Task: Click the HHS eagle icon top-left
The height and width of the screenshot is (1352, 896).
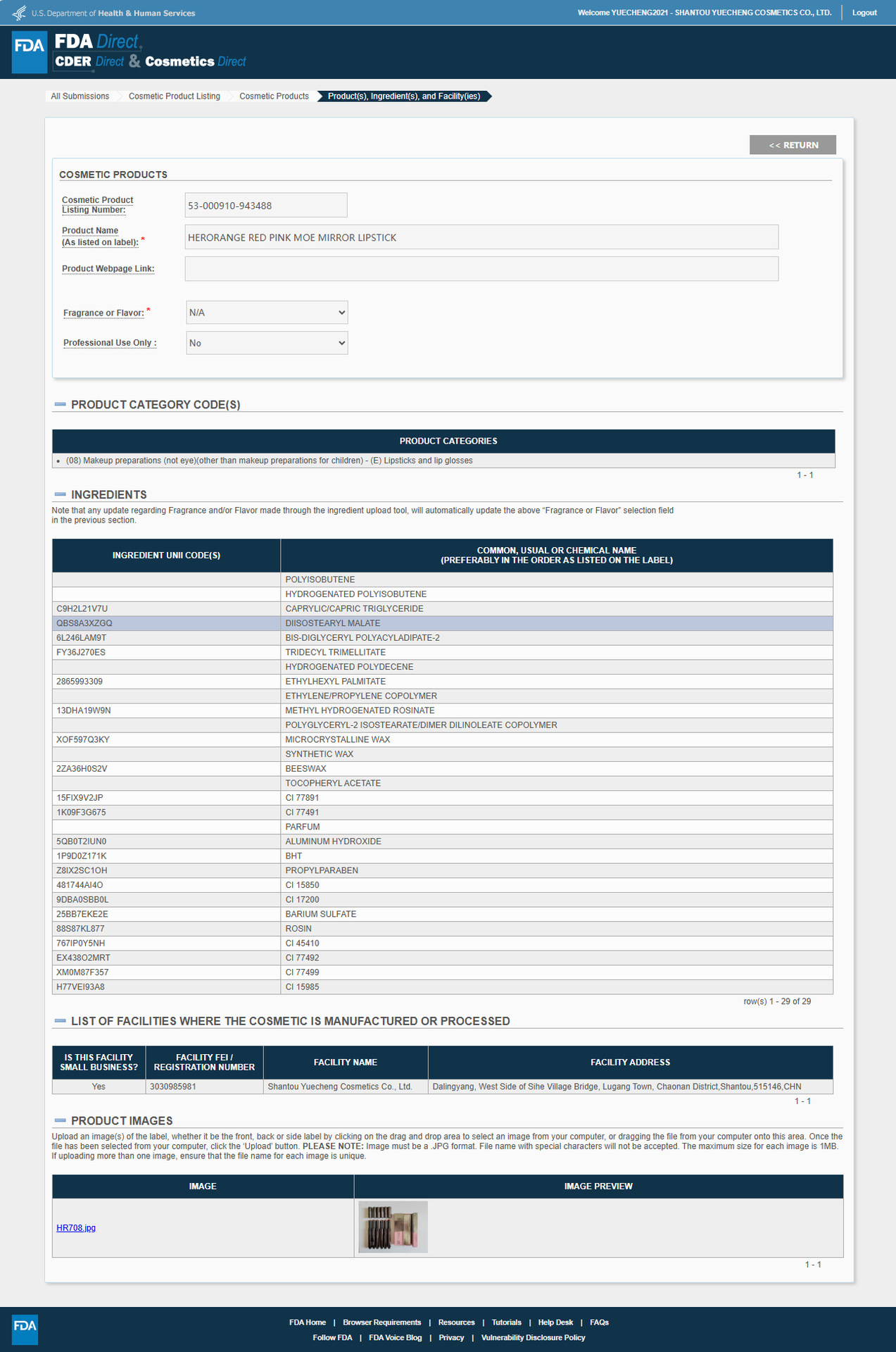Action: tap(19, 13)
